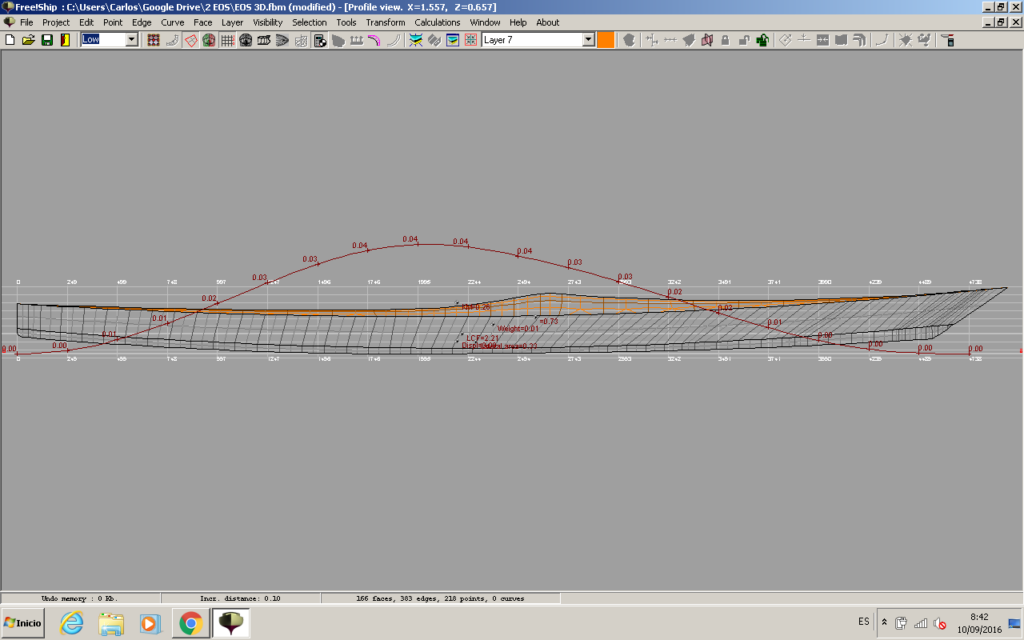
Task: Click the exit door icon in toolbar
Action: pyautogui.click(x=64, y=40)
